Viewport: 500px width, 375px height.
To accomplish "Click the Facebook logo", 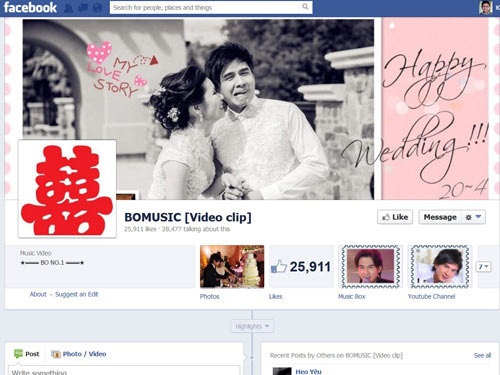I will point(30,7).
